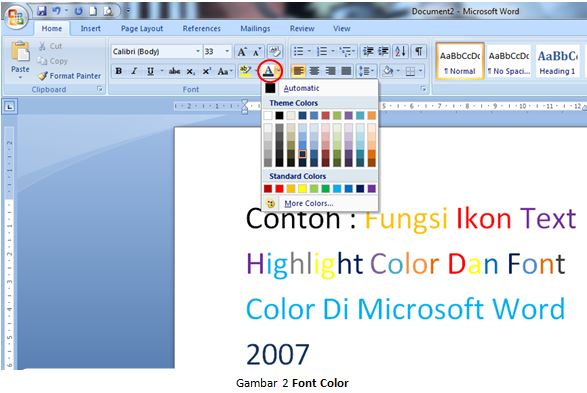Apply strikethrough to text
Image resolution: width=587 pixels, height=393 pixels.
click(x=174, y=71)
